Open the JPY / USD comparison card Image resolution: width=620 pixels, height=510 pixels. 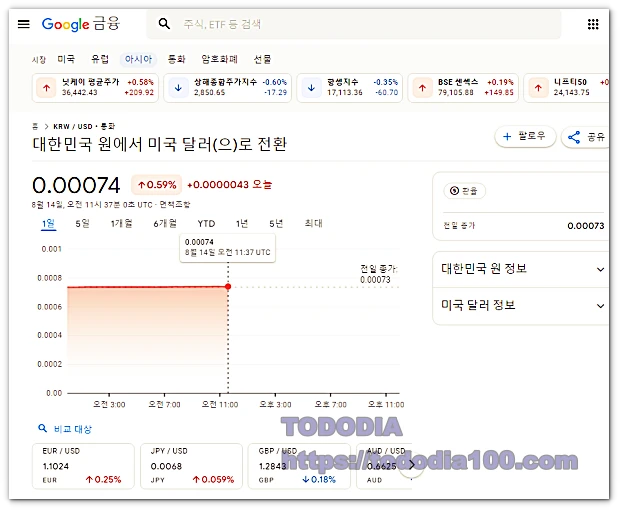point(191,466)
